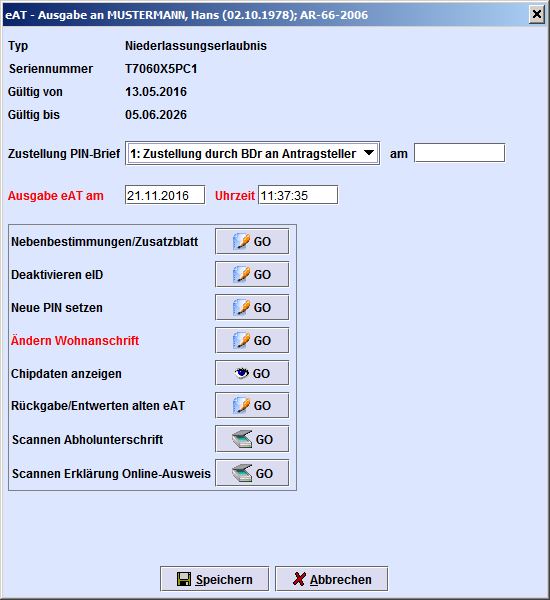Click the GO text for Chipdaten anzeigen

(x=261, y=373)
